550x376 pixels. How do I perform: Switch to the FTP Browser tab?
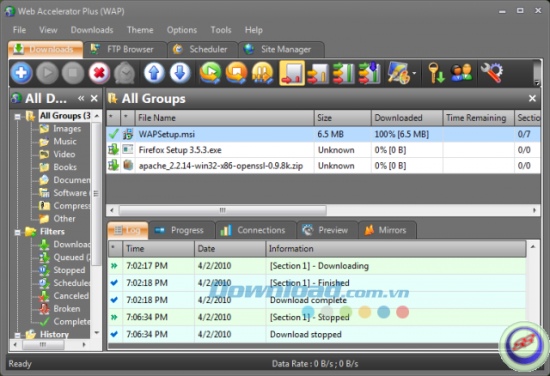125,49
